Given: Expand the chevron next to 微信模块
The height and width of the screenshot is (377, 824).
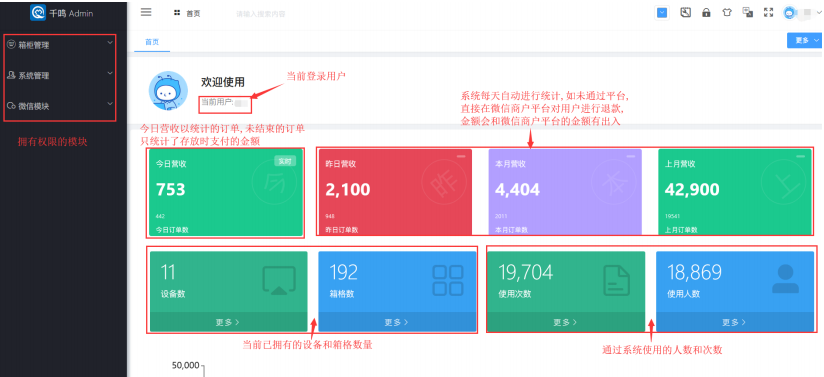Looking at the screenshot, I should (110, 104).
